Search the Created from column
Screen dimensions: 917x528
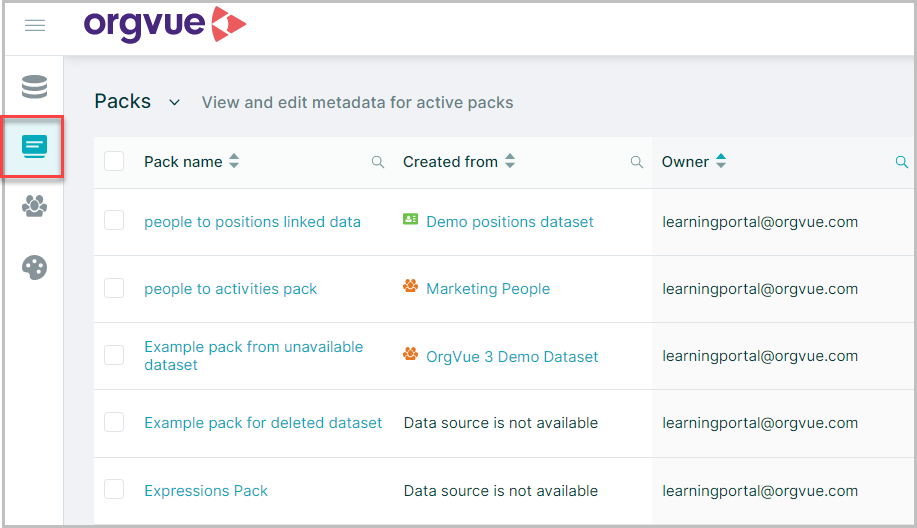pyautogui.click(x=636, y=162)
